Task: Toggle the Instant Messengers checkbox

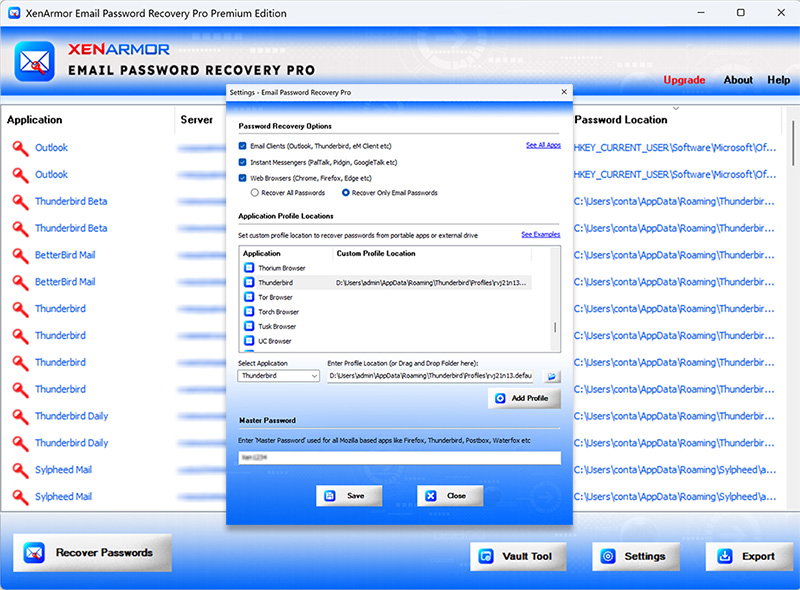Action: [x=243, y=162]
